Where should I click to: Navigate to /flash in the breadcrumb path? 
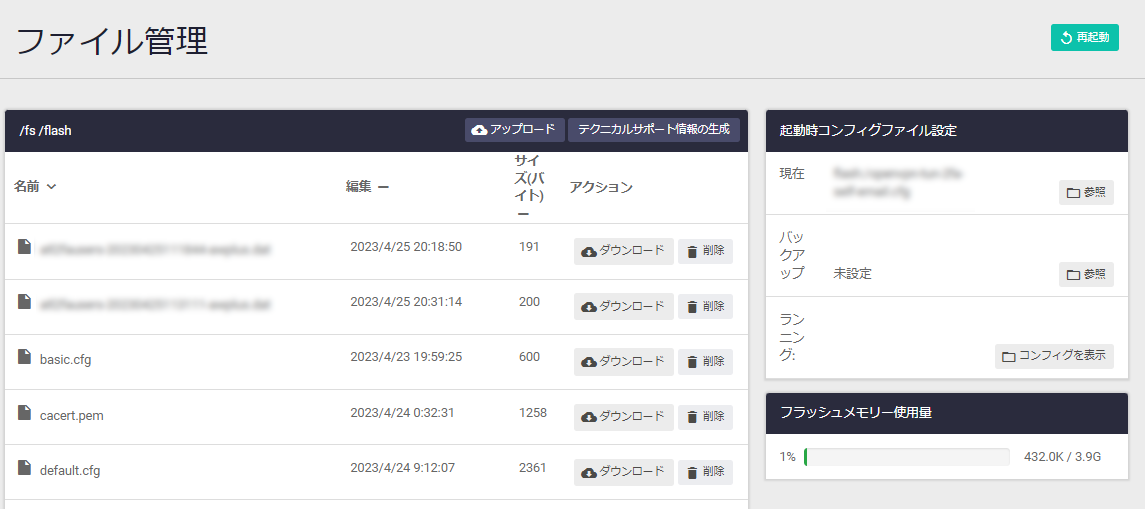coord(55,131)
